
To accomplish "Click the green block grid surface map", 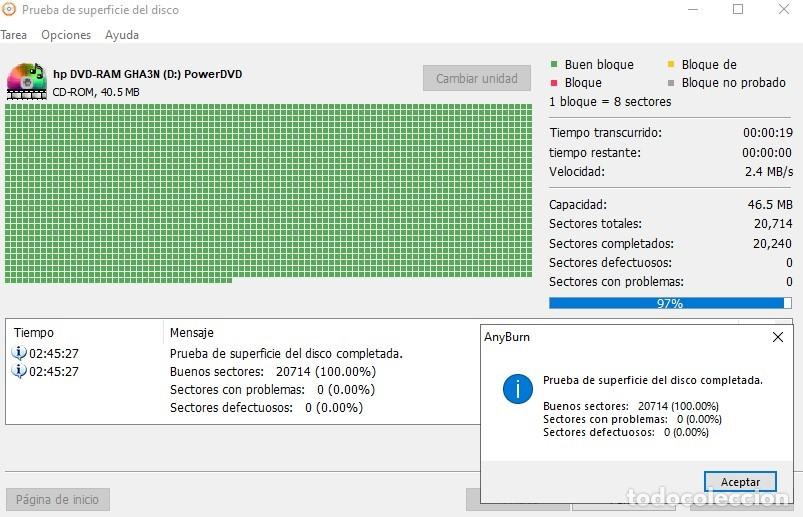I will click(268, 193).
